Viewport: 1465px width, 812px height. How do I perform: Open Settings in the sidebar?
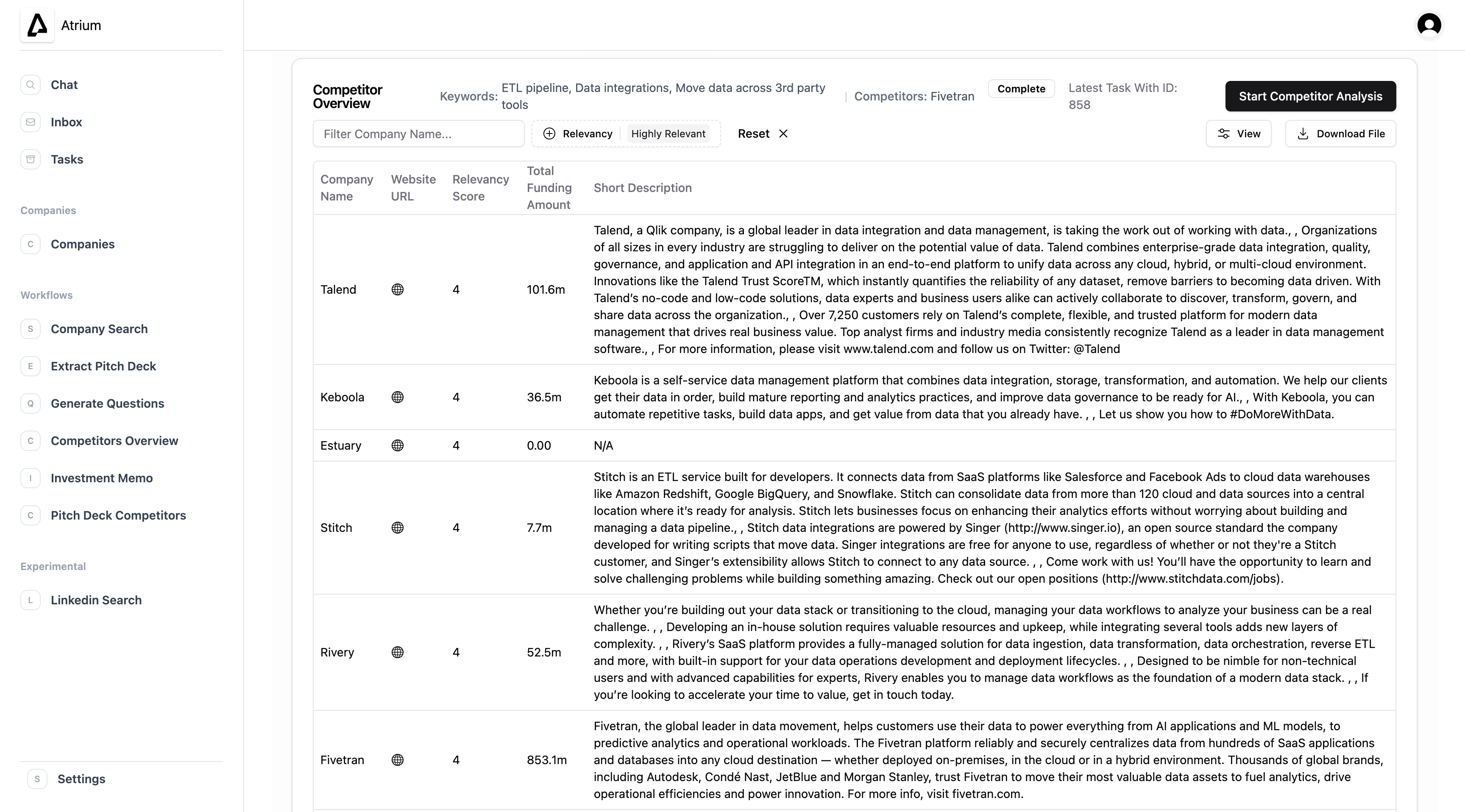81,779
